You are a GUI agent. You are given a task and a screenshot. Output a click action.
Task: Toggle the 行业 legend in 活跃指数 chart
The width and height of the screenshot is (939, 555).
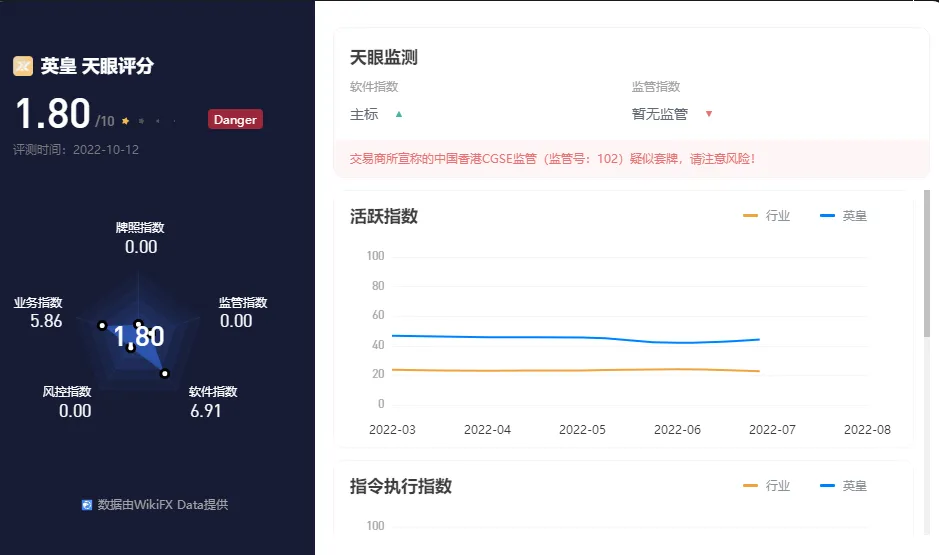(x=767, y=216)
